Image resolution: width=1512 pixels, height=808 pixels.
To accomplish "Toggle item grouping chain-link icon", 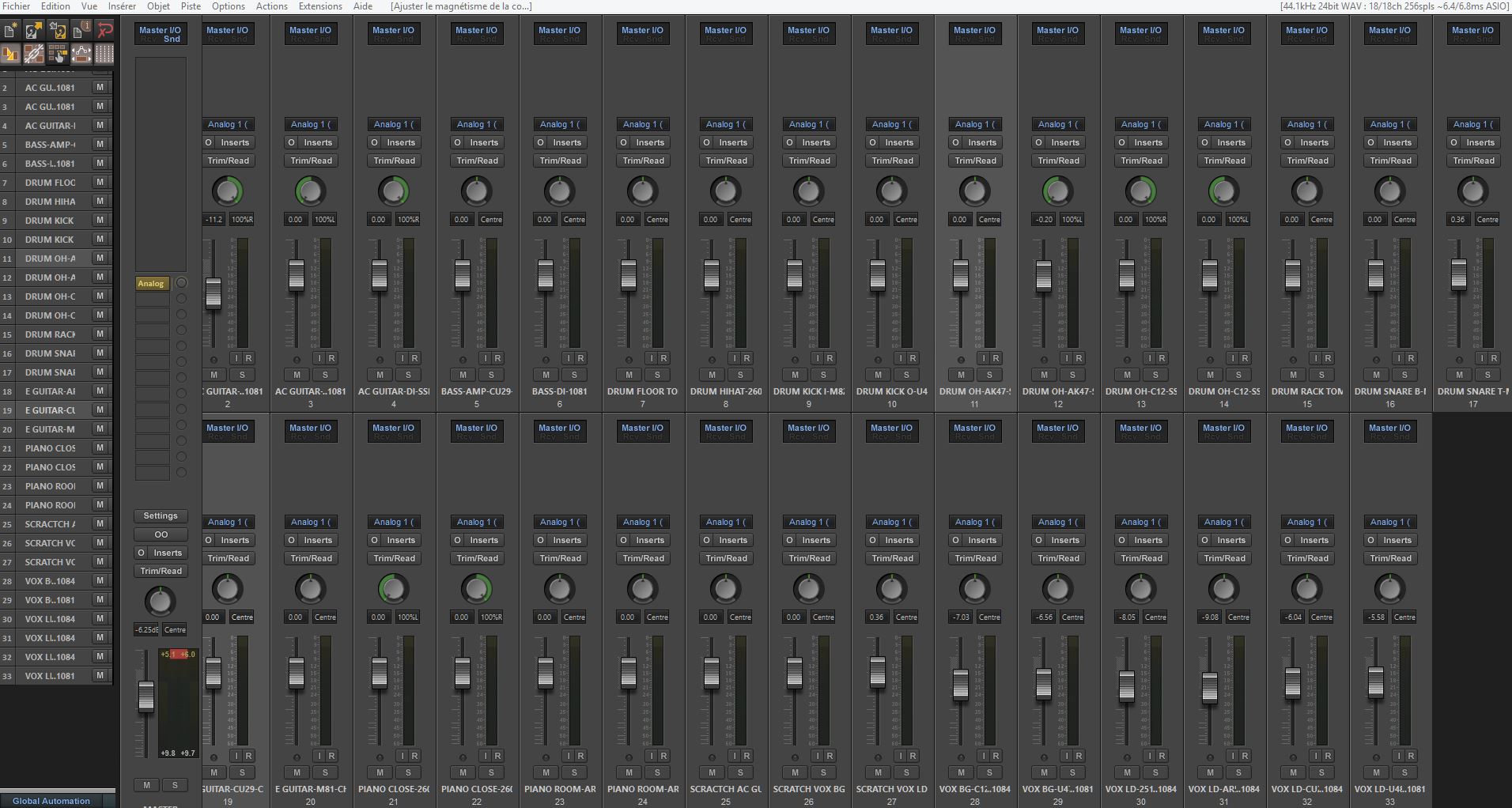I will tap(34, 54).
